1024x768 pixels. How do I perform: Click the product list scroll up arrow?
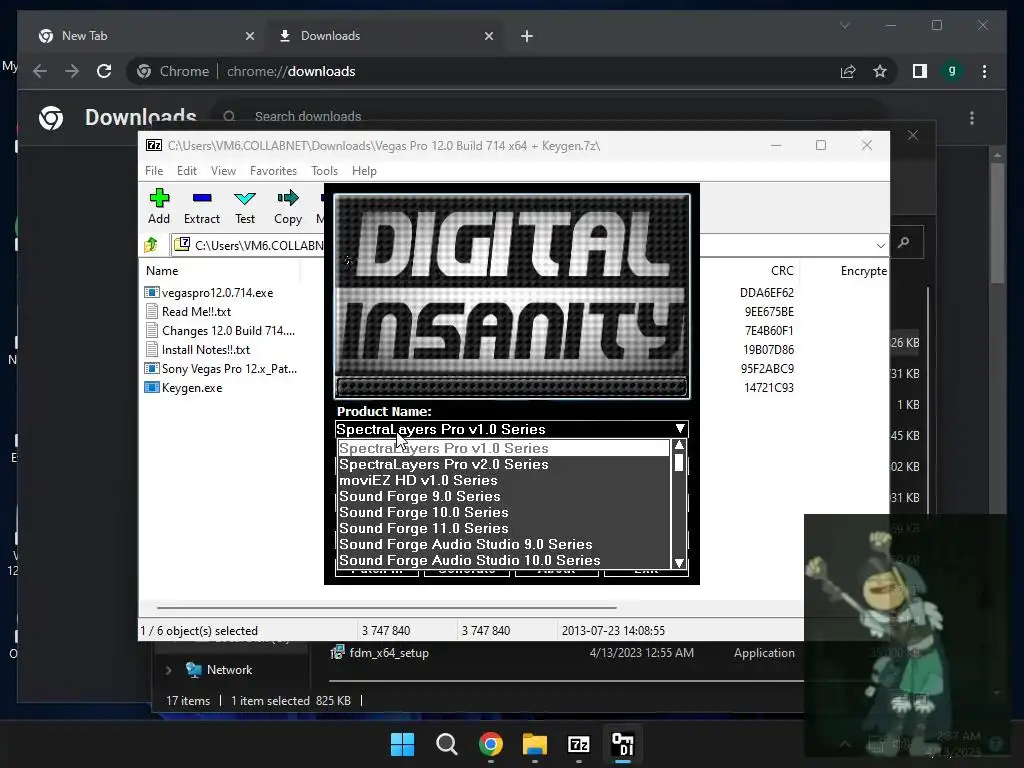click(679, 445)
